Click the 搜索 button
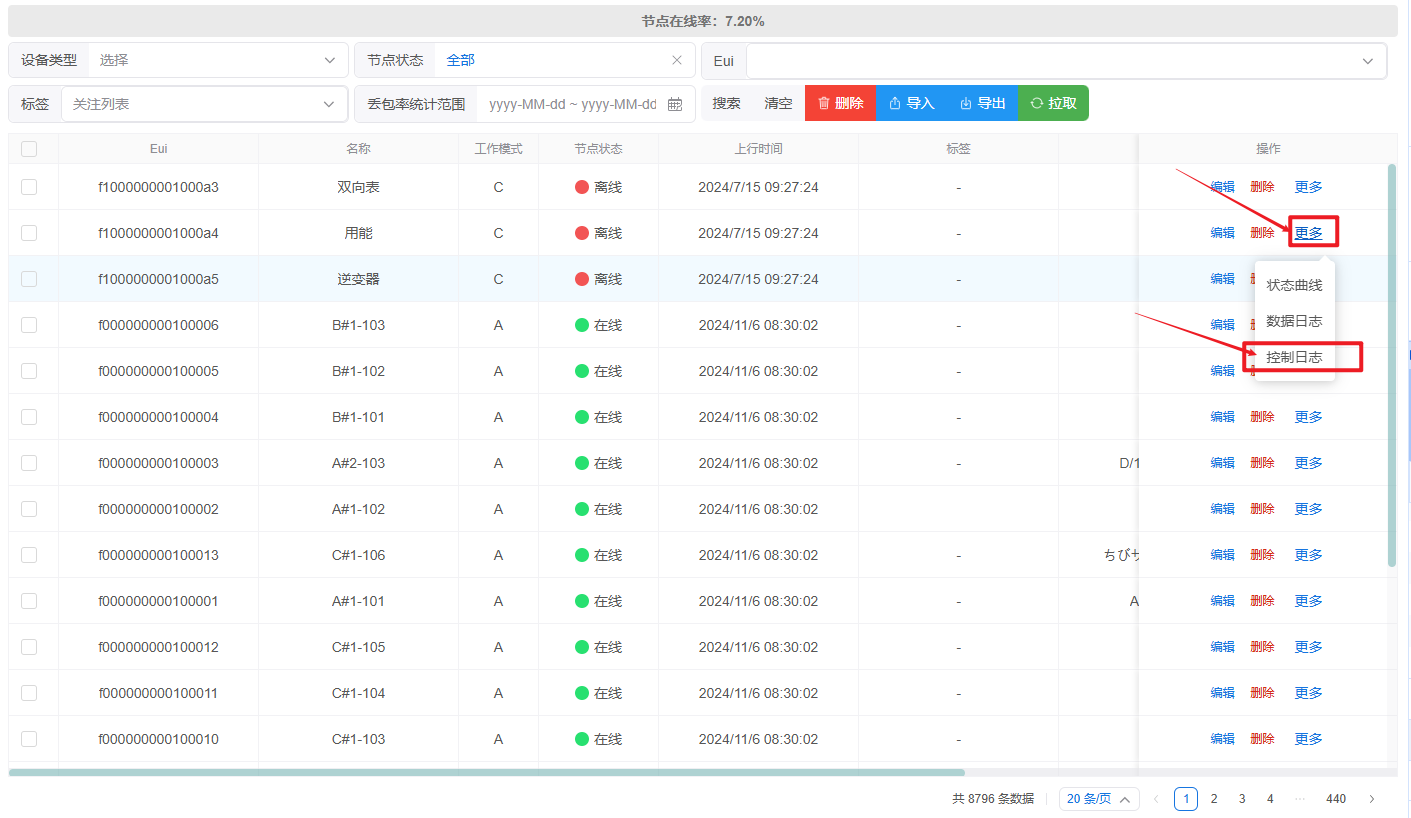 click(x=727, y=103)
